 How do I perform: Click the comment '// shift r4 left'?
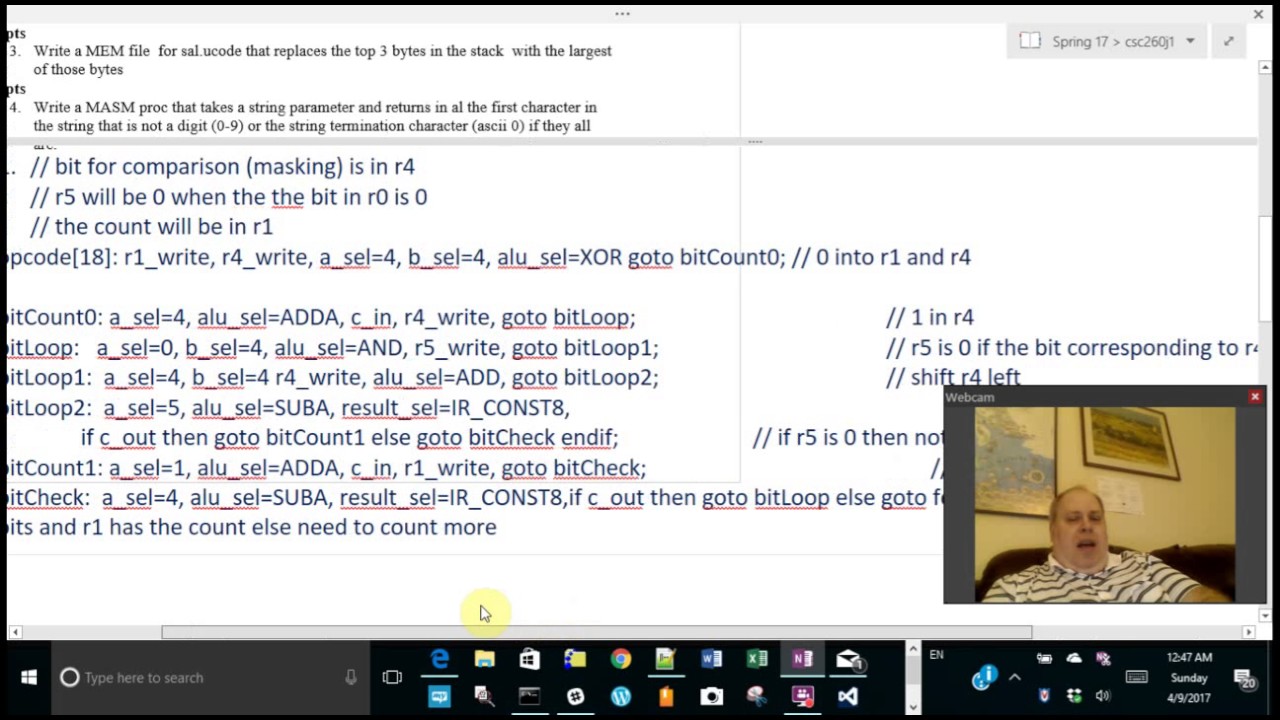953,377
